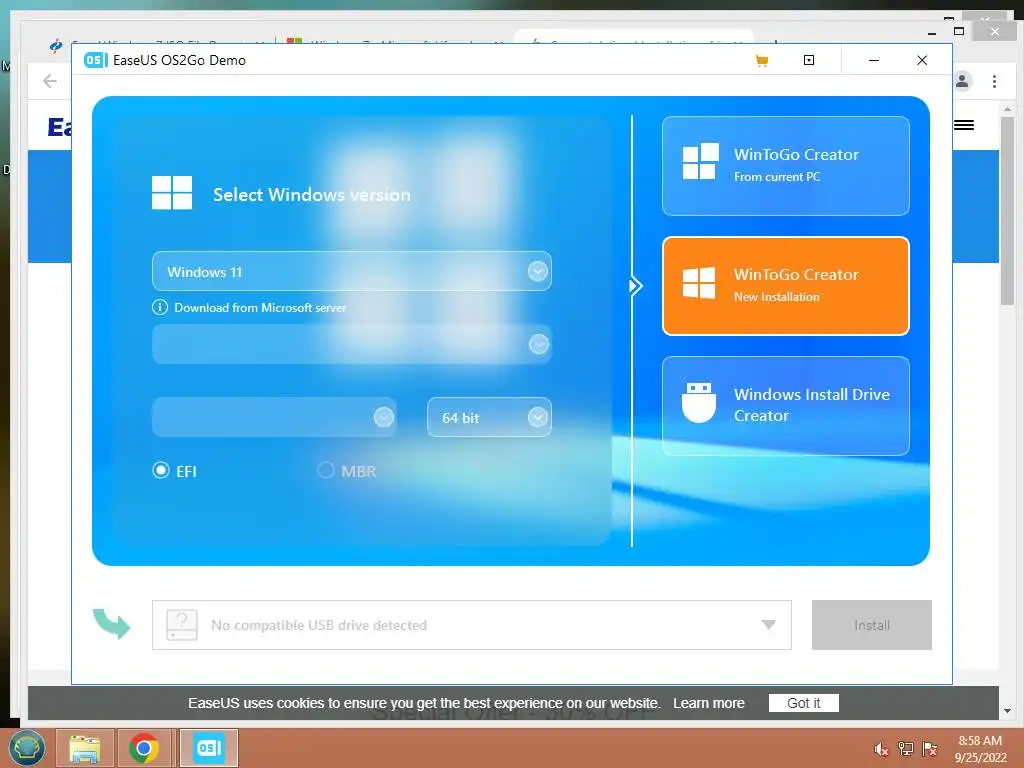Click the grayed Install button
Screen dimensions: 1024x768
pyautogui.click(x=872, y=625)
